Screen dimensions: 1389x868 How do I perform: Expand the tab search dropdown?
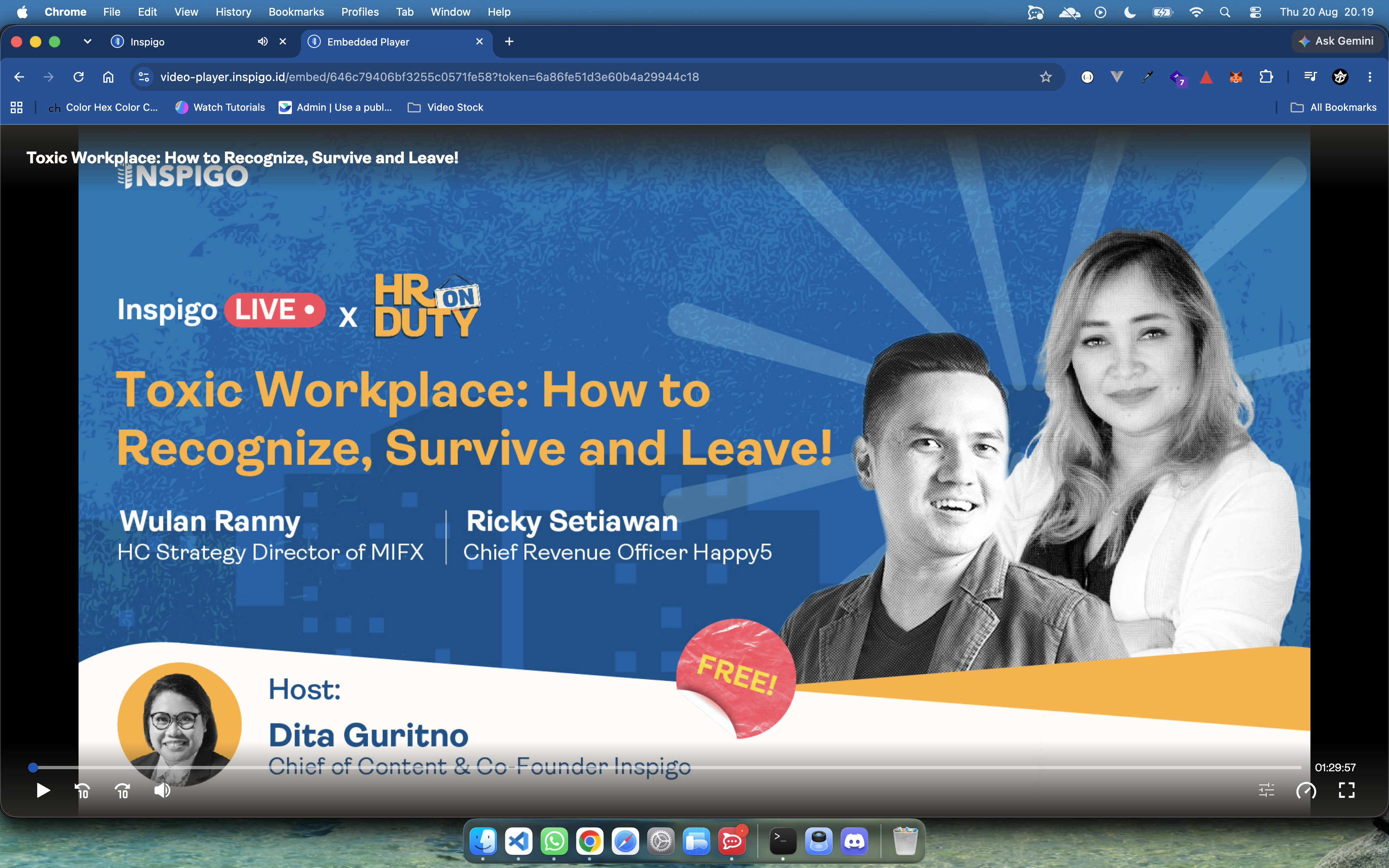click(87, 41)
